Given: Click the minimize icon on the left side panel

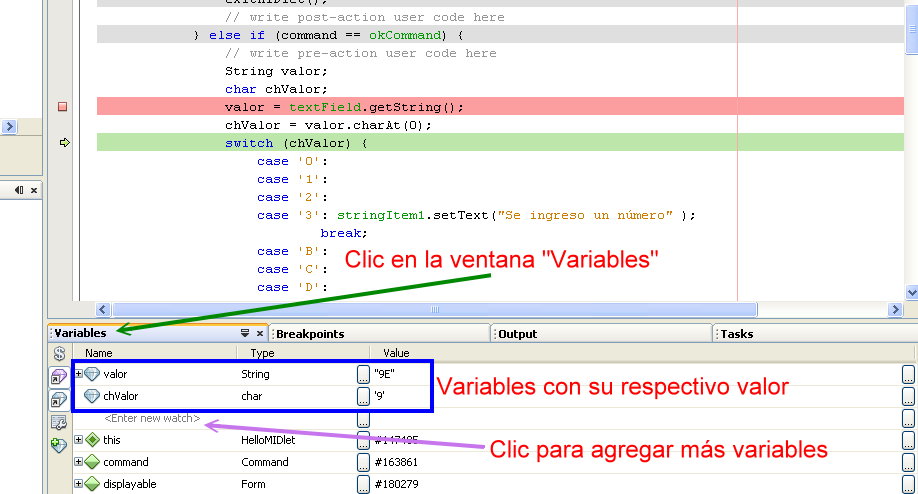Looking at the screenshot, I should tap(19, 190).
